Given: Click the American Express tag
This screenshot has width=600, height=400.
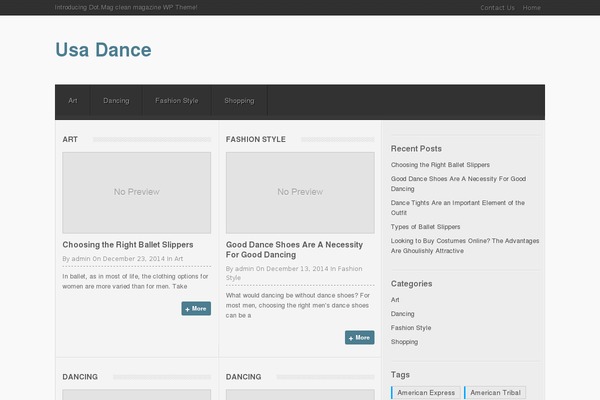Looking at the screenshot, I should 426,393.
